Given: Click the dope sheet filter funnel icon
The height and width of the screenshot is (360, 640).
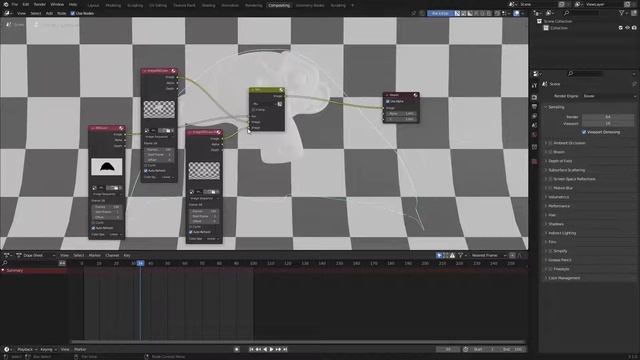Looking at the screenshot, I should click(460, 256).
